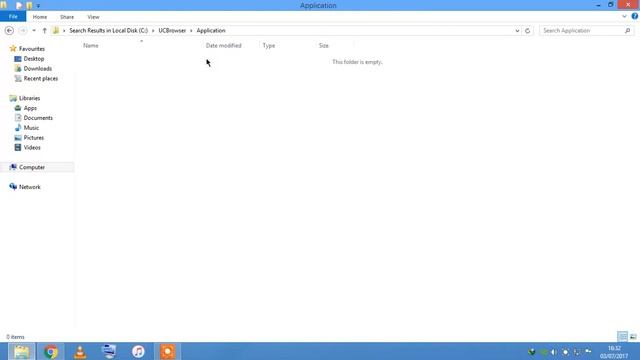Select Computer in navigation pane
Image resolution: width=640 pixels, height=360 pixels.
tap(32, 167)
